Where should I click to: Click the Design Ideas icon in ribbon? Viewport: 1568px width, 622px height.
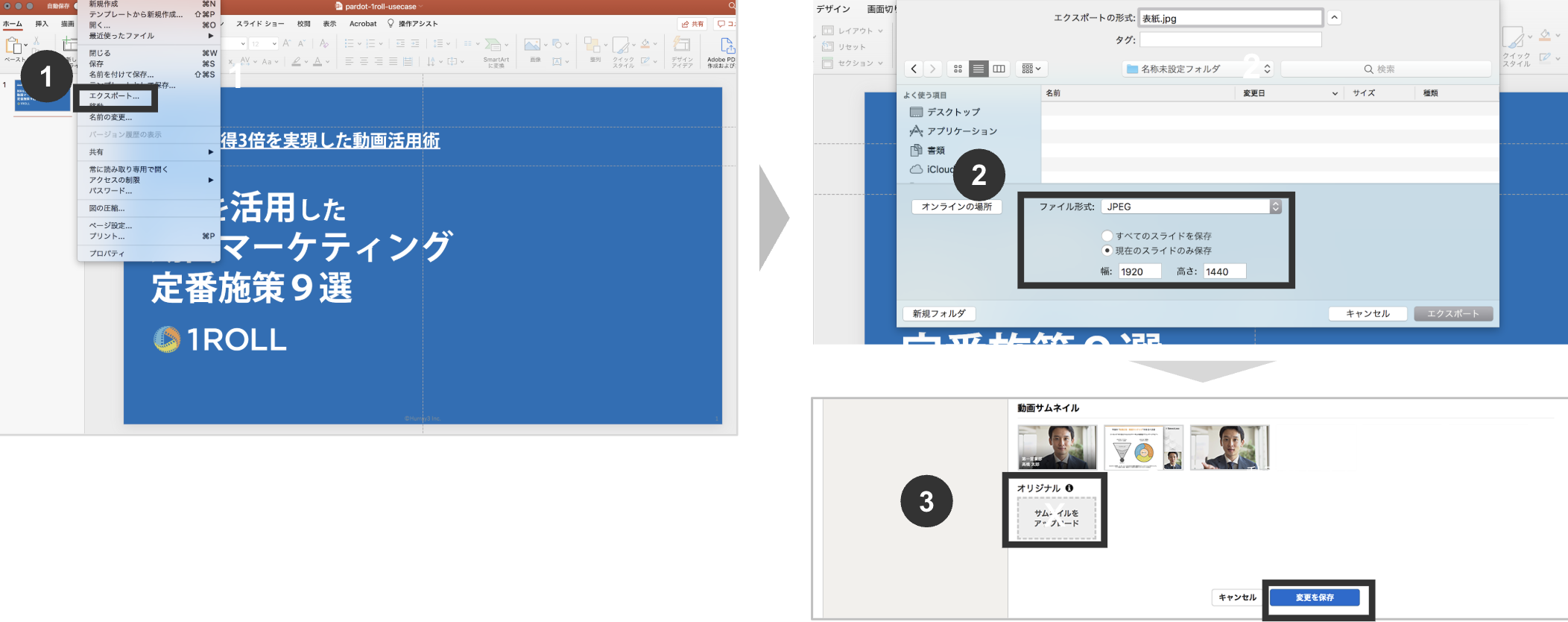[x=681, y=46]
